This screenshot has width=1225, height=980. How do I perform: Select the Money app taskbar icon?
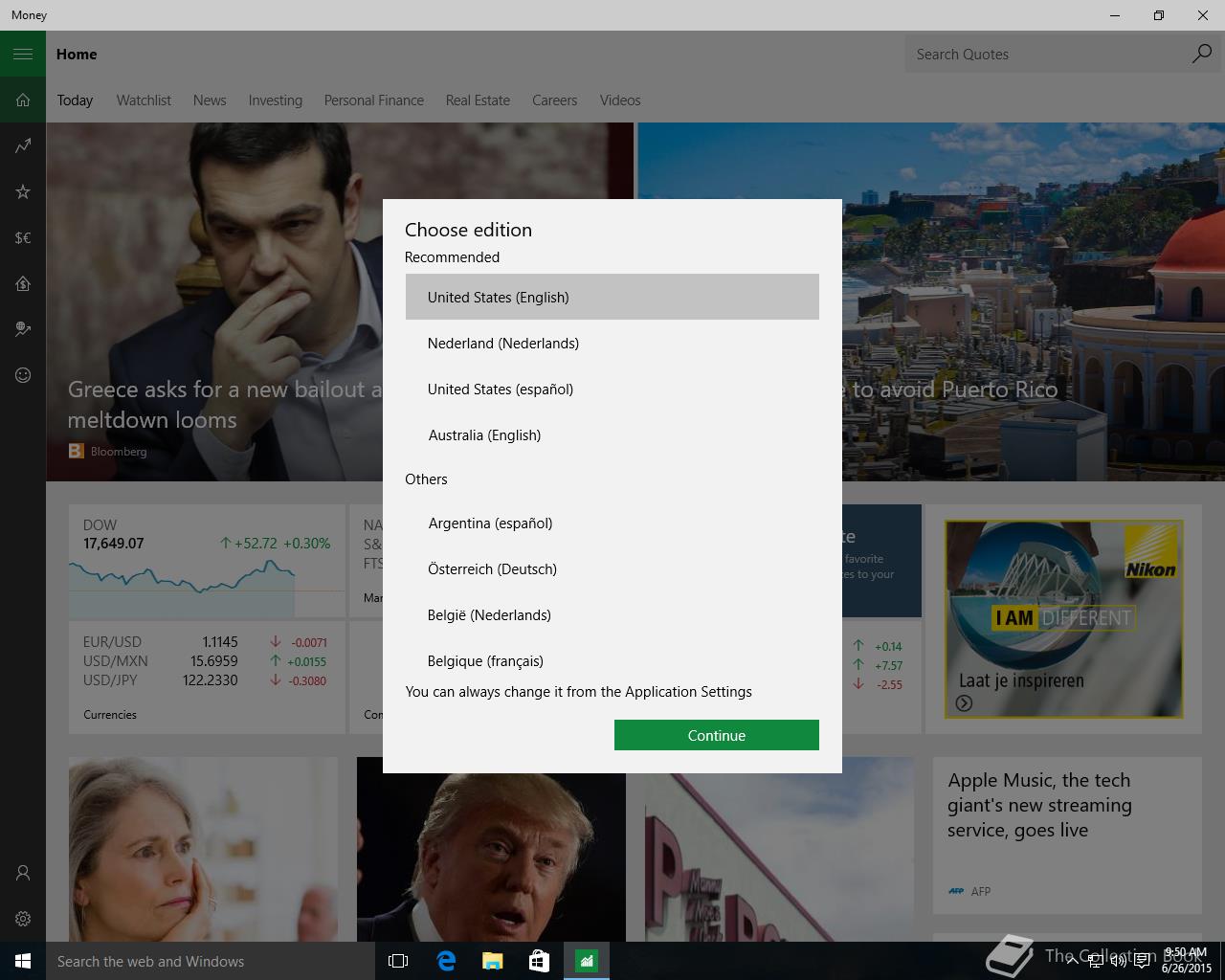click(x=586, y=961)
